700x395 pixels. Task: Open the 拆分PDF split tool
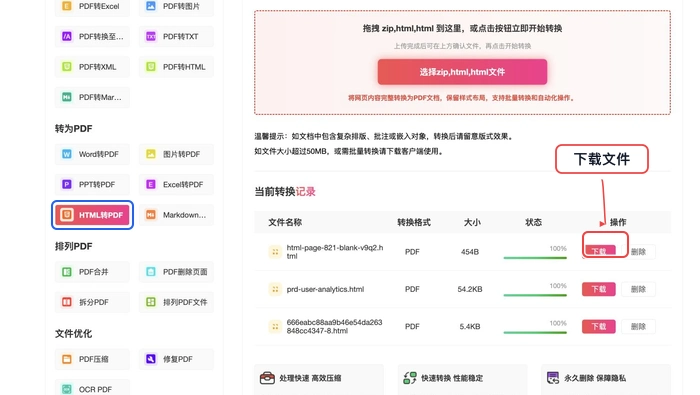(x=92, y=302)
